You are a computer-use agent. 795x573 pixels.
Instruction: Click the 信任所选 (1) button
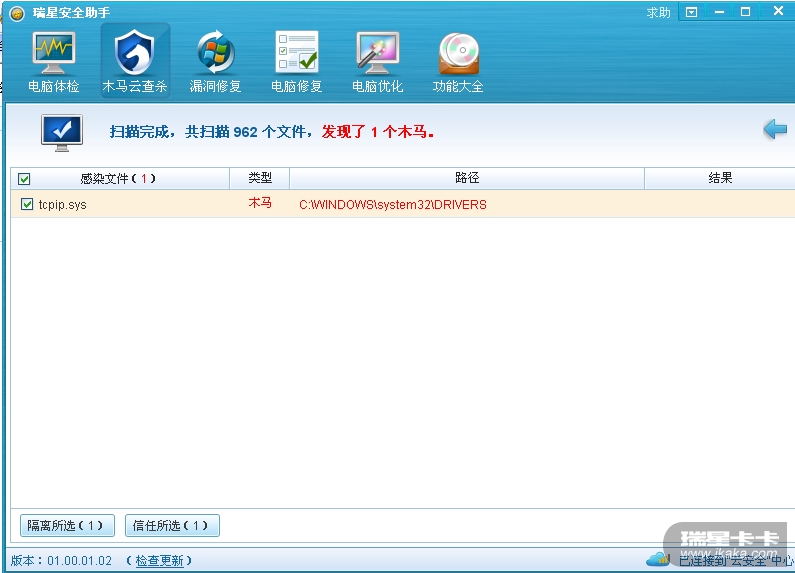coord(172,525)
